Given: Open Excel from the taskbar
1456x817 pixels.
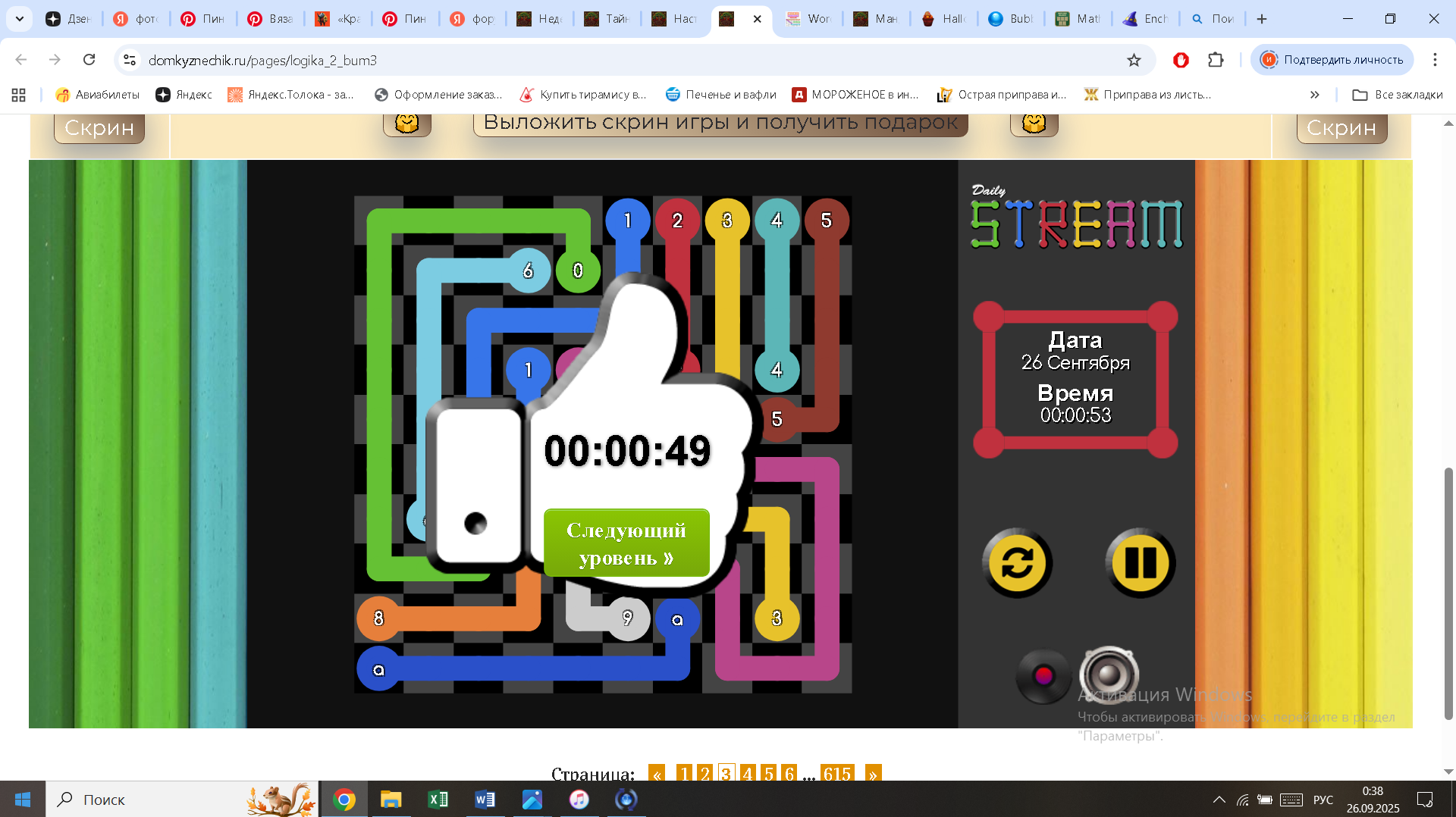Looking at the screenshot, I should [438, 800].
